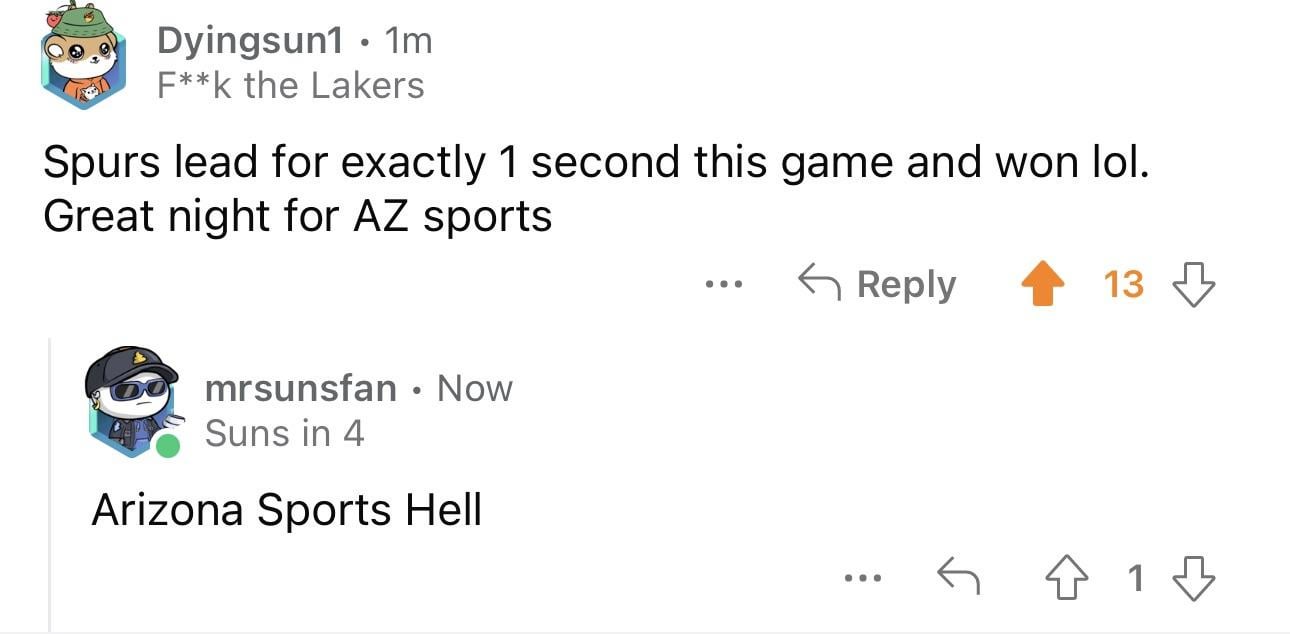This screenshot has width=1290, height=634.
Task: Open Dyingsun1's avatar profile picture
Action: pyautogui.click(x=84, y=62)
